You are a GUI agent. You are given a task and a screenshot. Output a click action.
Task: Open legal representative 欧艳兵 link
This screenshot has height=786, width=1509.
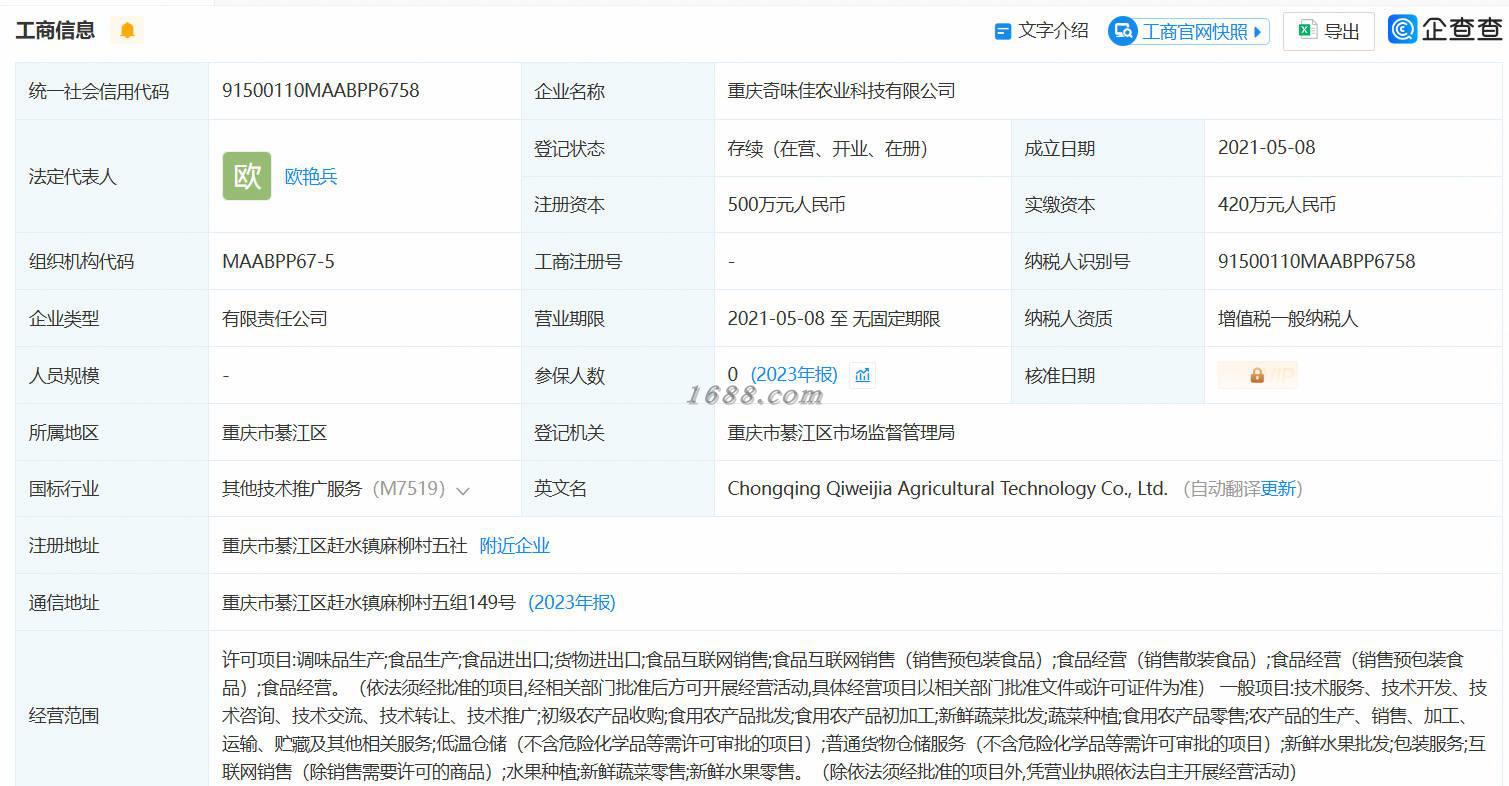coord(311,177)
